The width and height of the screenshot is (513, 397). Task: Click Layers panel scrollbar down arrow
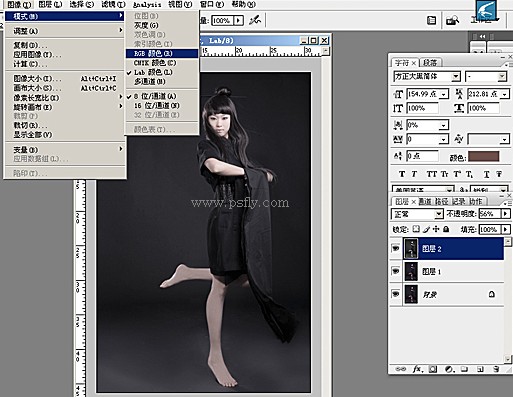(x=508, y=359)
